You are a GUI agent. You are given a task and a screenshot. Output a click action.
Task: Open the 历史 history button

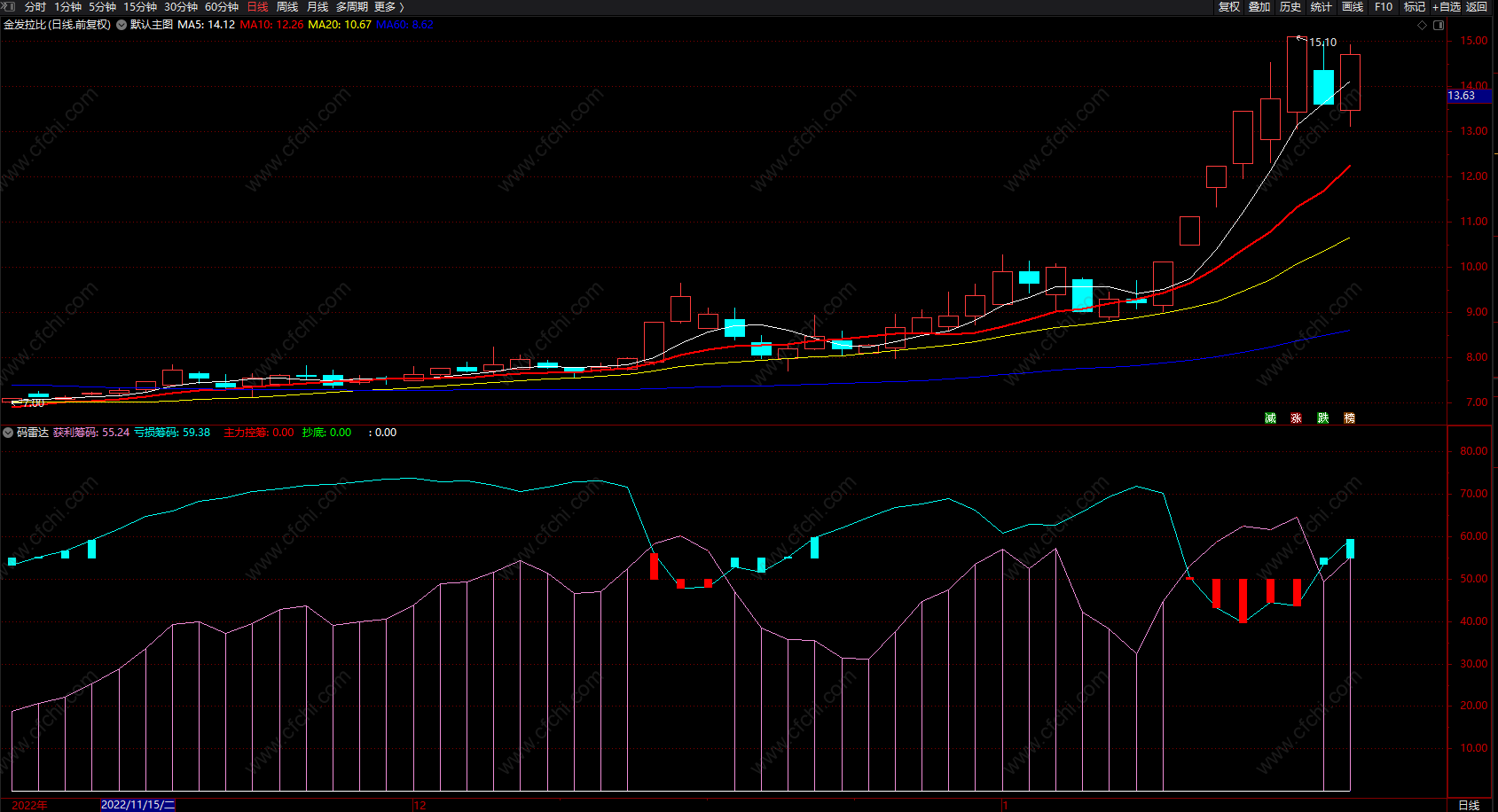click(1290, 7)
